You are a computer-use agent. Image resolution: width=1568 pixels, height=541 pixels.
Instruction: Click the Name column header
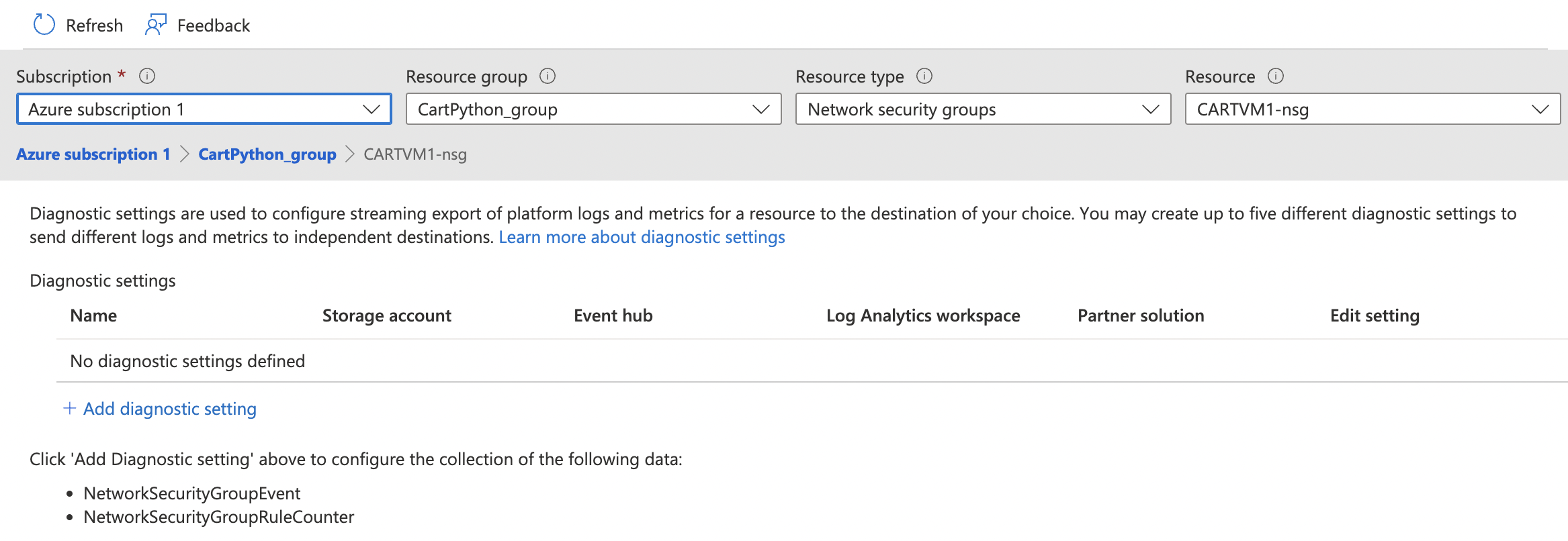pyautogui.click(x=93, y=315)
